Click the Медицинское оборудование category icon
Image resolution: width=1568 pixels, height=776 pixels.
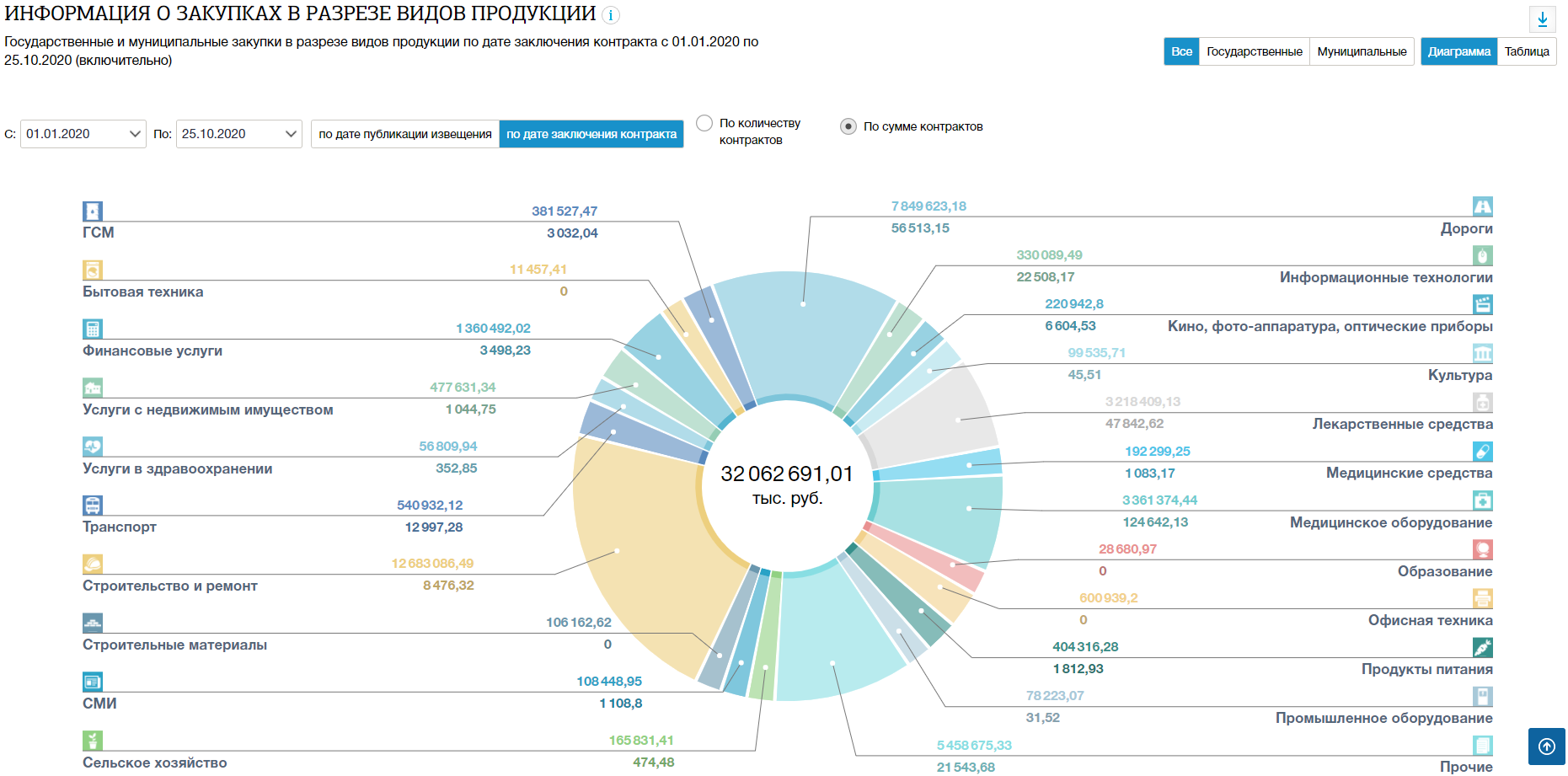[x=1482, y=500]
